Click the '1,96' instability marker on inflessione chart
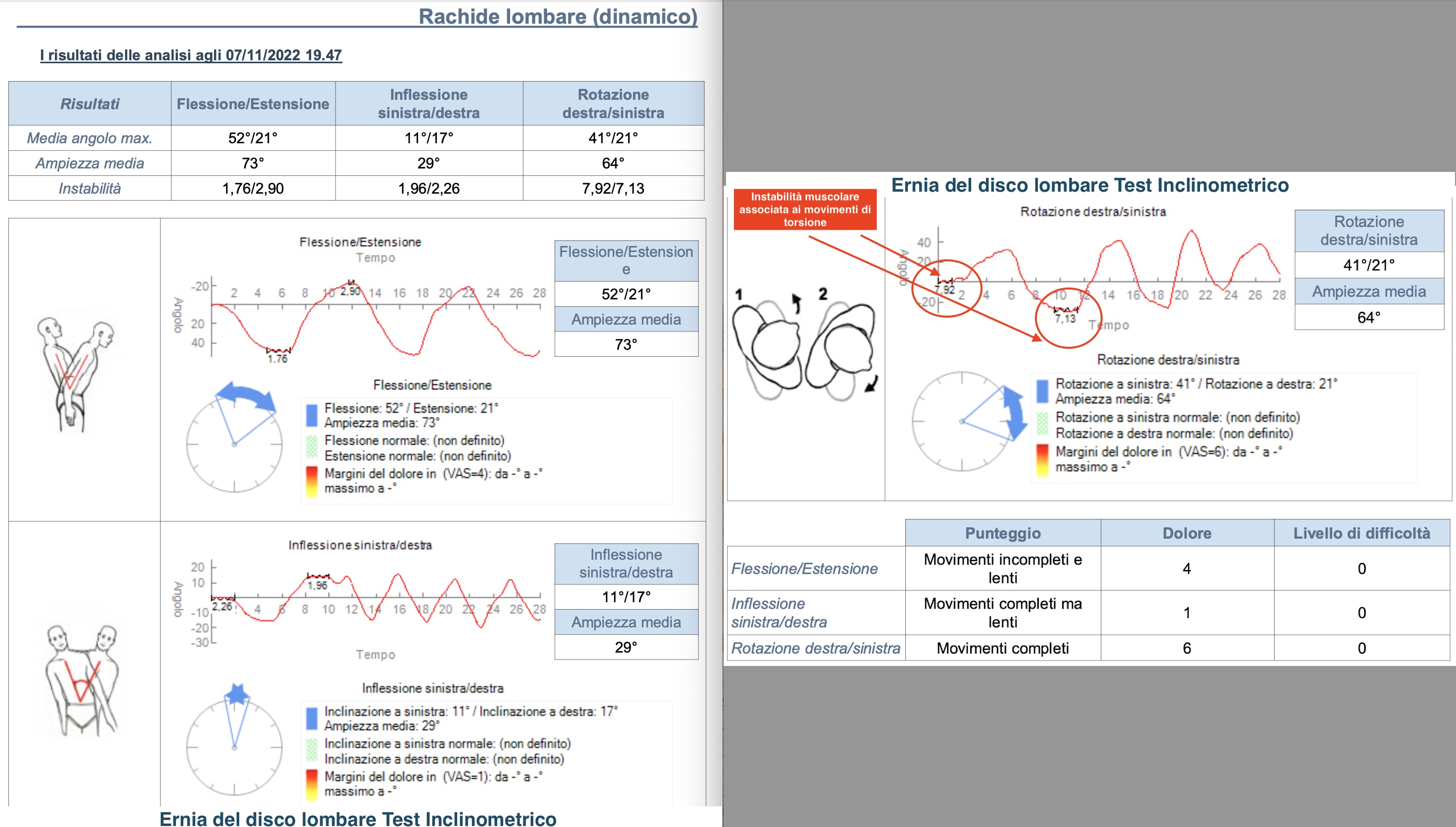Screen dimensions: 1456x827 coord(318,585)
